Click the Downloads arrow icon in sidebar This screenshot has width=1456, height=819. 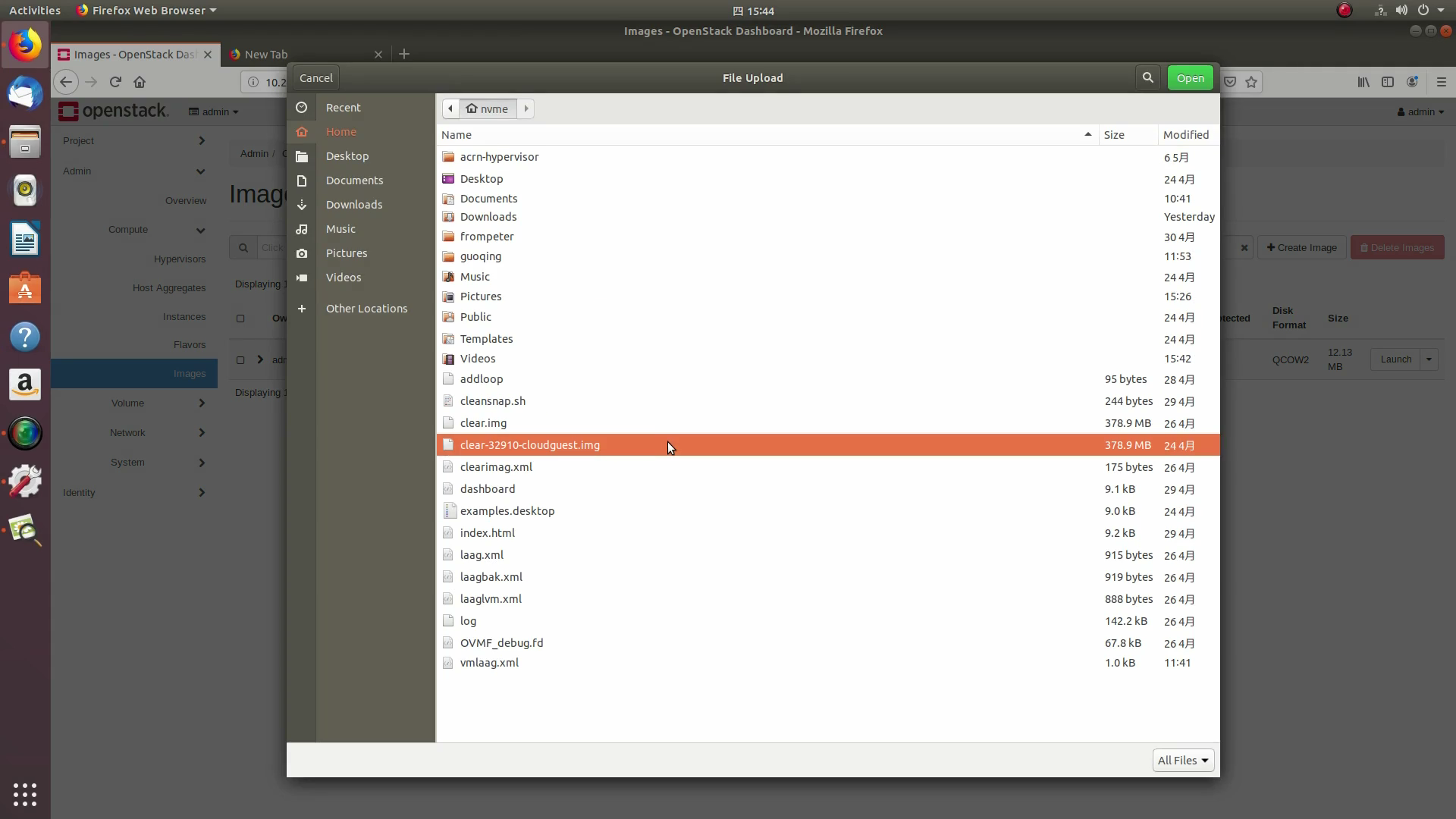click(x=302, y=205)
